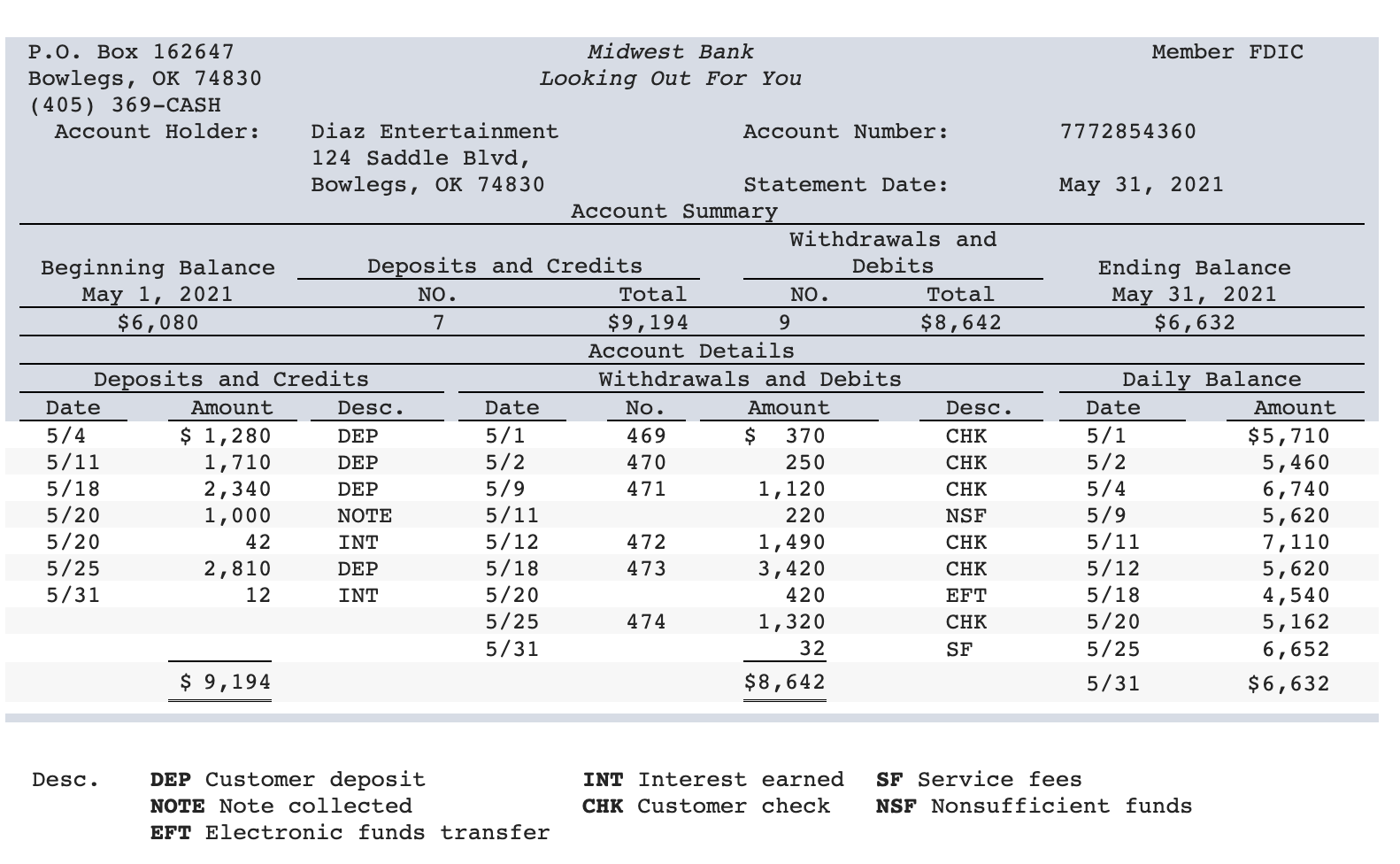
Task: Select the SF description code in withdrawals
Action: 959,650
